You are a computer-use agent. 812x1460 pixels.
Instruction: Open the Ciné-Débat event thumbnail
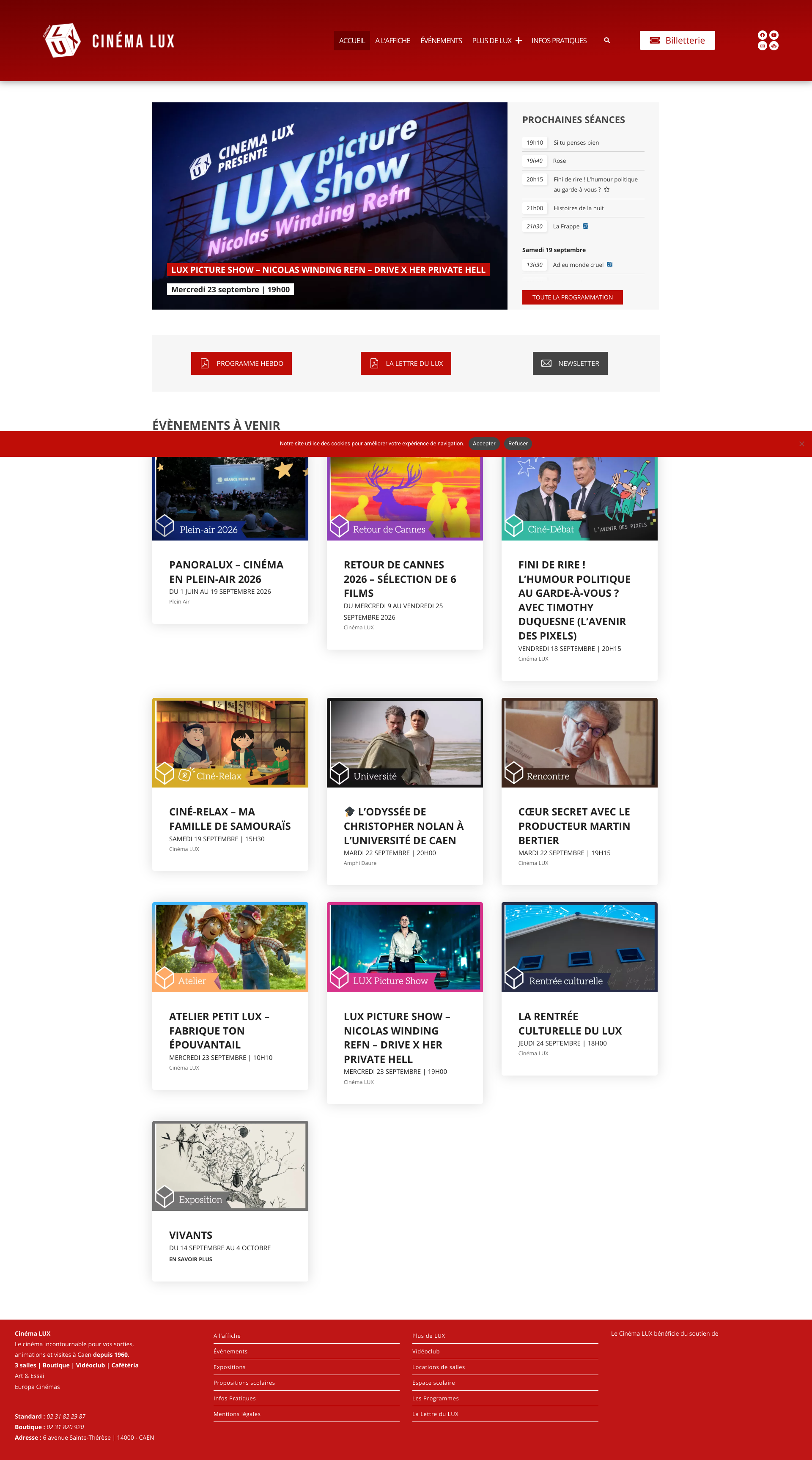(579, 498)
